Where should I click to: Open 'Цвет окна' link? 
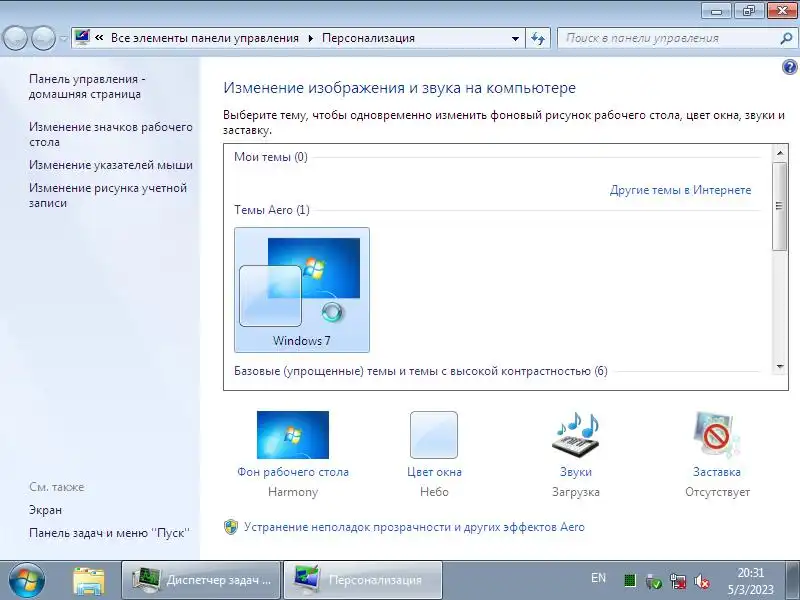pyautogui.click(x=434, y=472)
